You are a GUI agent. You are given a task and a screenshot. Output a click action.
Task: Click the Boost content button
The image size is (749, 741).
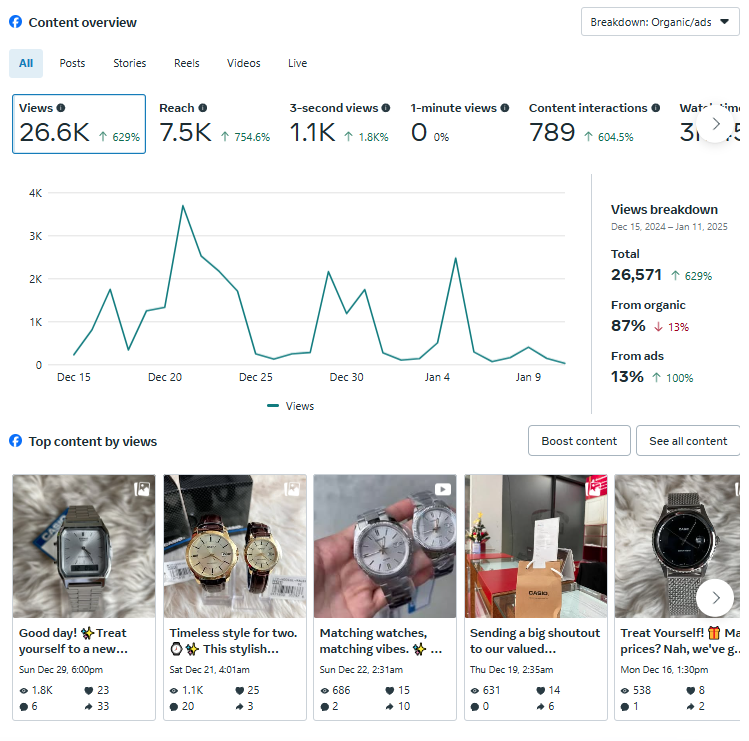point(579,441)
